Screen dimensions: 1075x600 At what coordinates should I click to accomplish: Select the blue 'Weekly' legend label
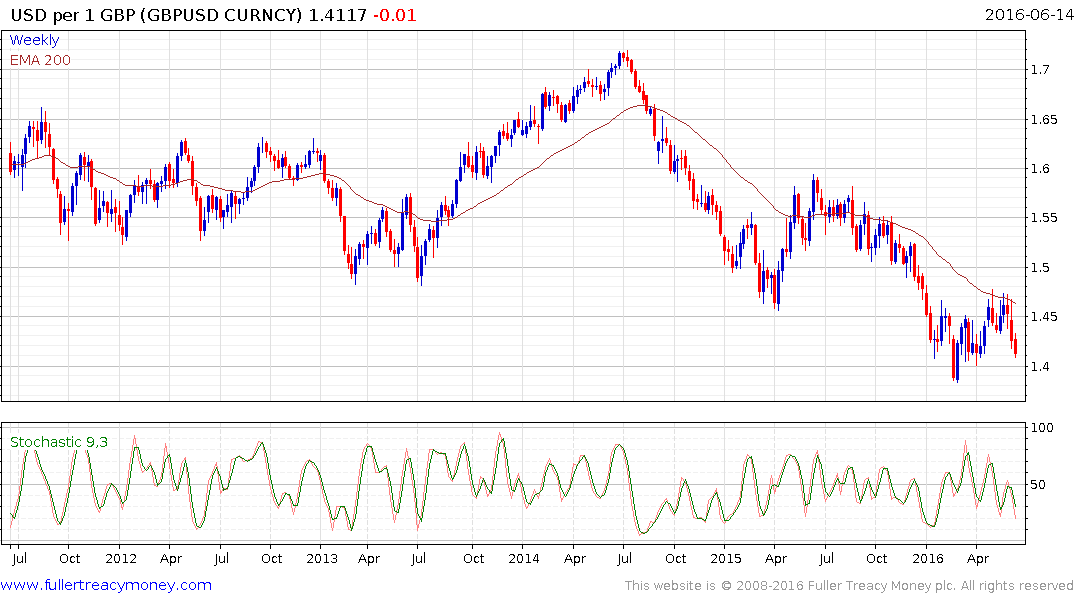[34, 40]
